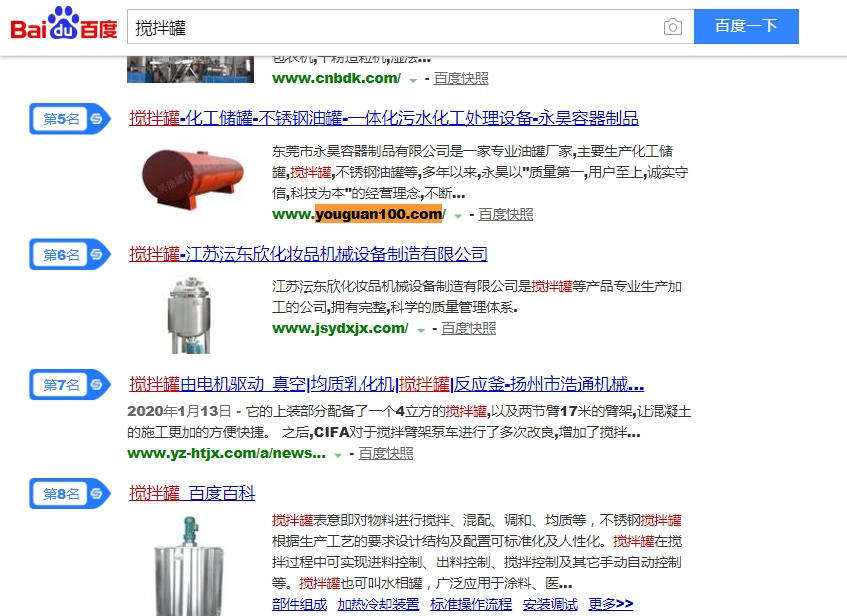This screenshot has width=847, height=616.
Task: Open the 加热冷却装置 sublink
Action: point(378,604)
